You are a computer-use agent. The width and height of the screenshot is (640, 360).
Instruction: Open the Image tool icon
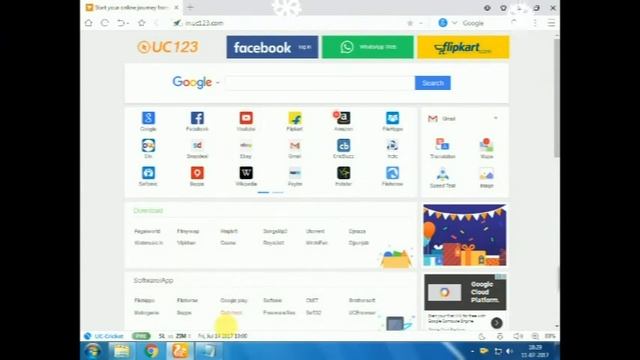(x=487, y=178)
